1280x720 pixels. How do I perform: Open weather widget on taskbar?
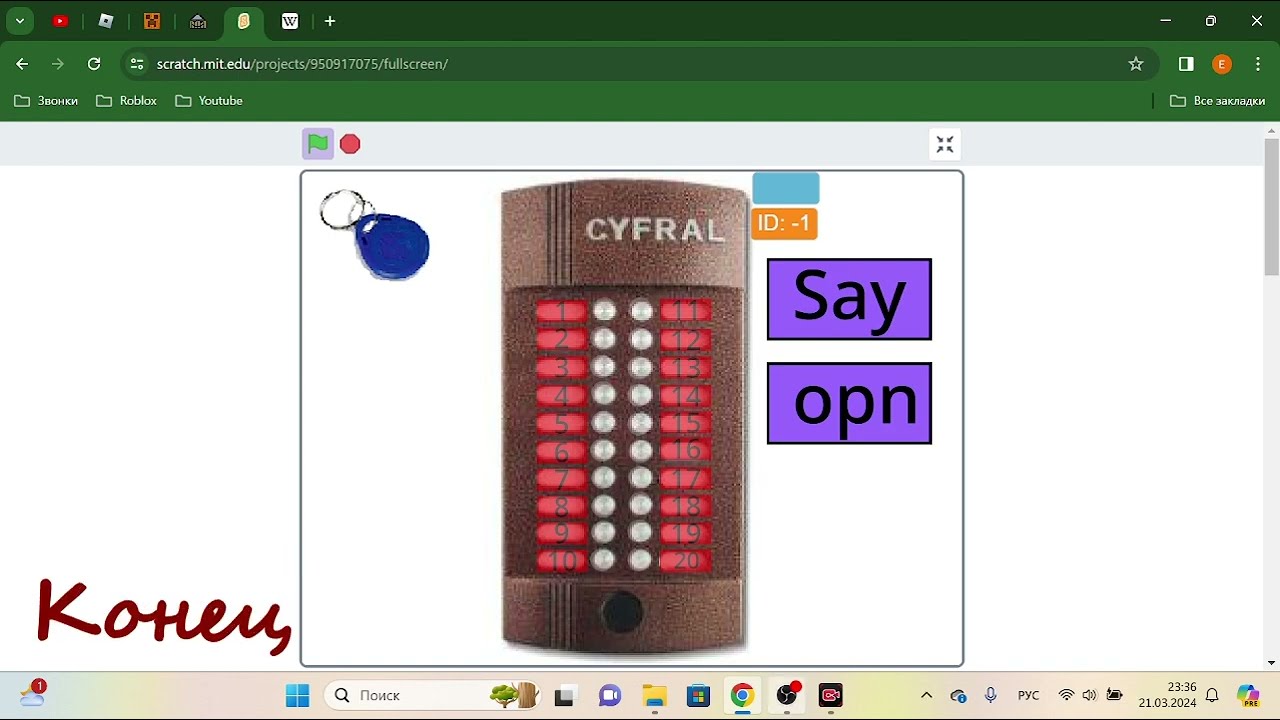tap(32, 693)
